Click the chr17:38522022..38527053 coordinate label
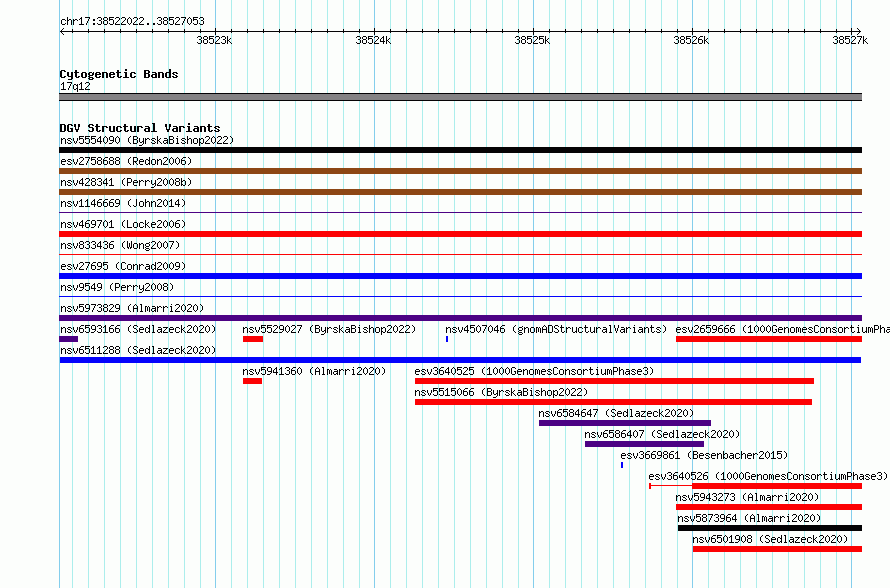 (132, 21)
